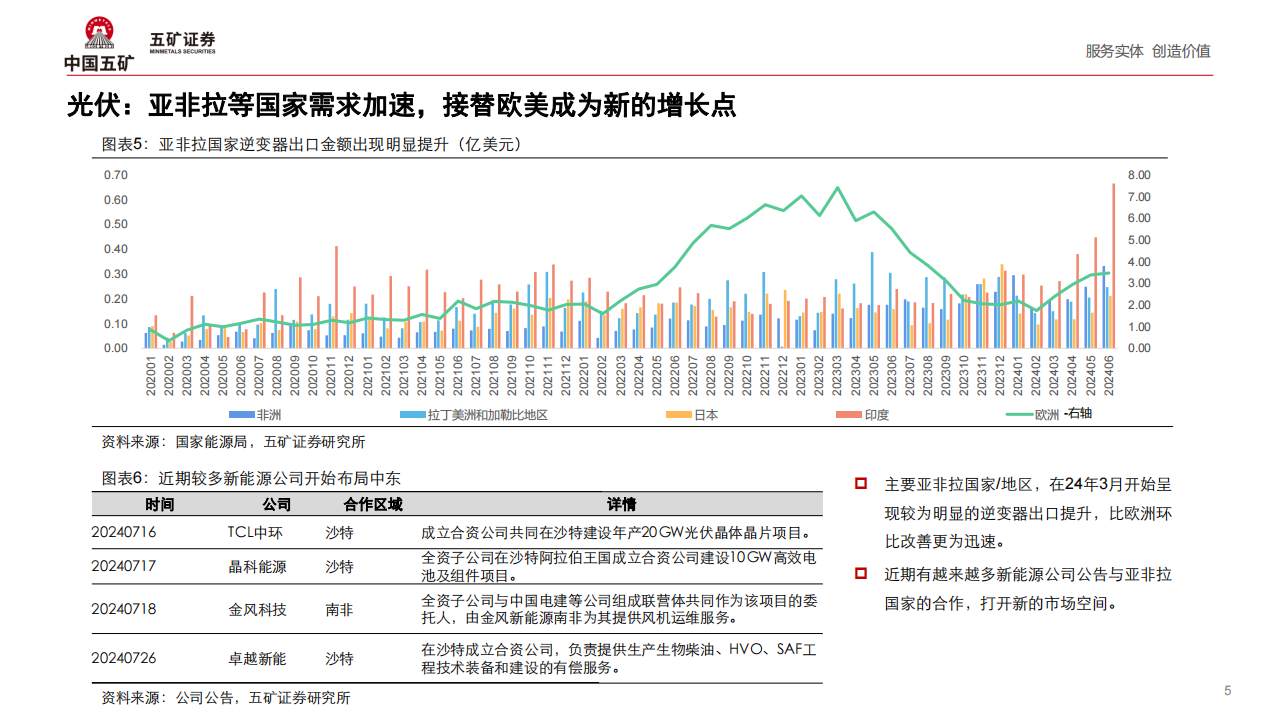Click the right axis value 8.00
The image size is (1280, 720).
point(1139,175)
